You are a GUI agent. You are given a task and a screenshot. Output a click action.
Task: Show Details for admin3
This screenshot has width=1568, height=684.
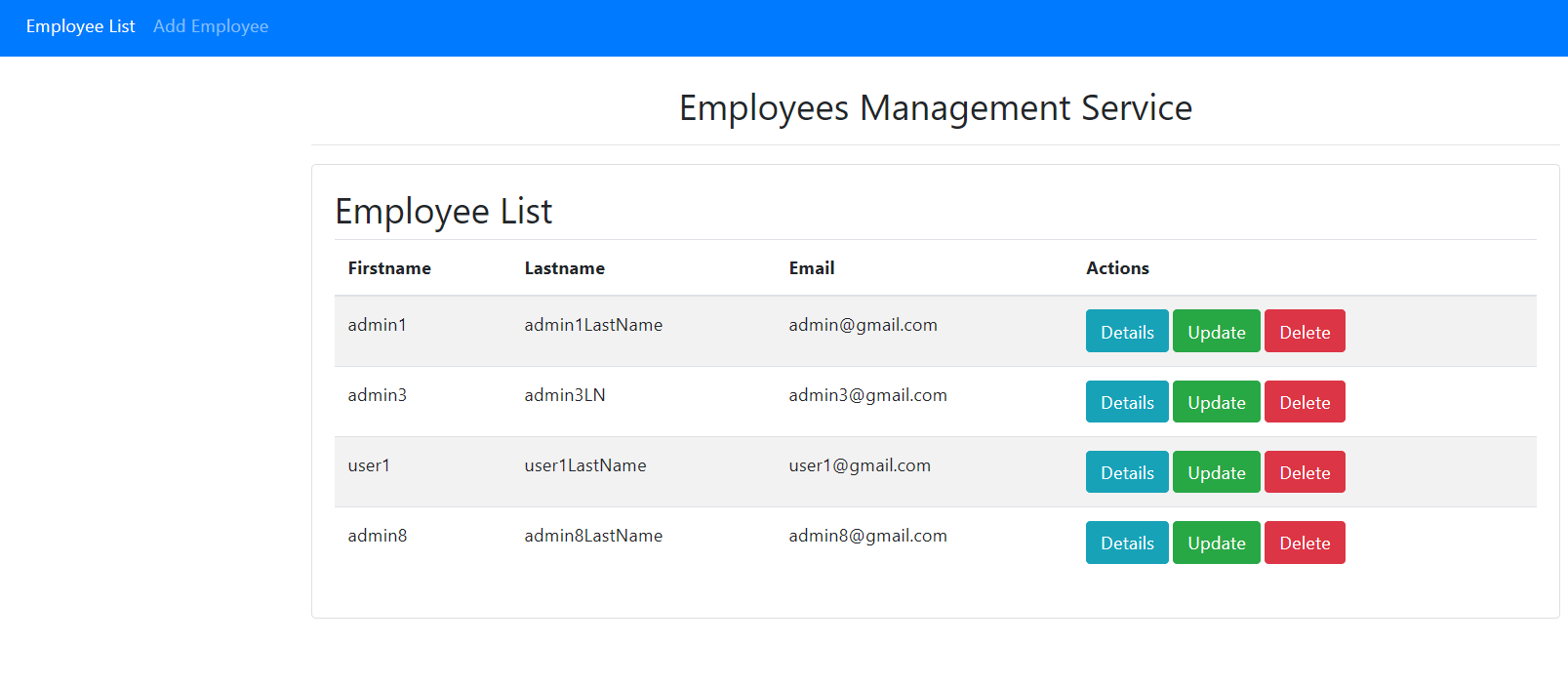(x=1127, y=402)
